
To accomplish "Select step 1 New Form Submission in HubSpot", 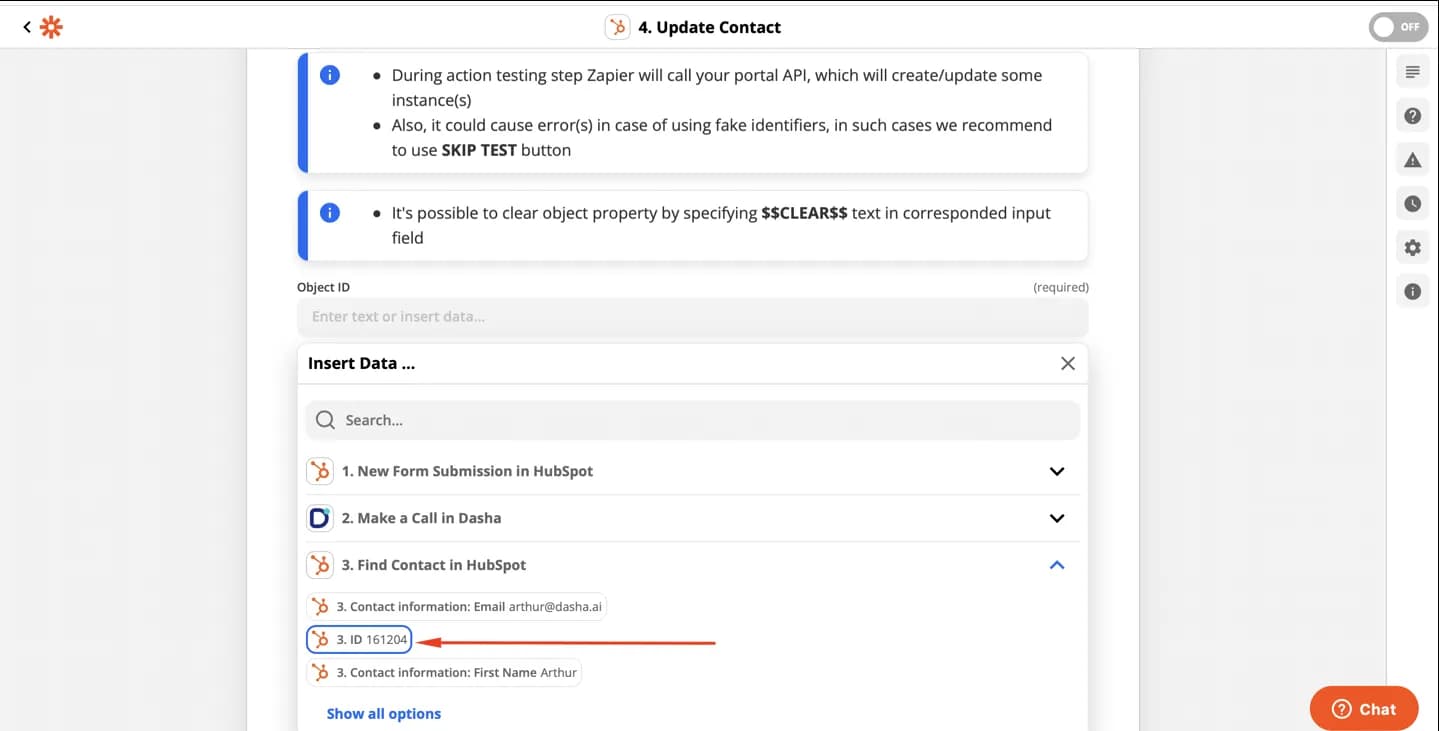I will point(692,471).
